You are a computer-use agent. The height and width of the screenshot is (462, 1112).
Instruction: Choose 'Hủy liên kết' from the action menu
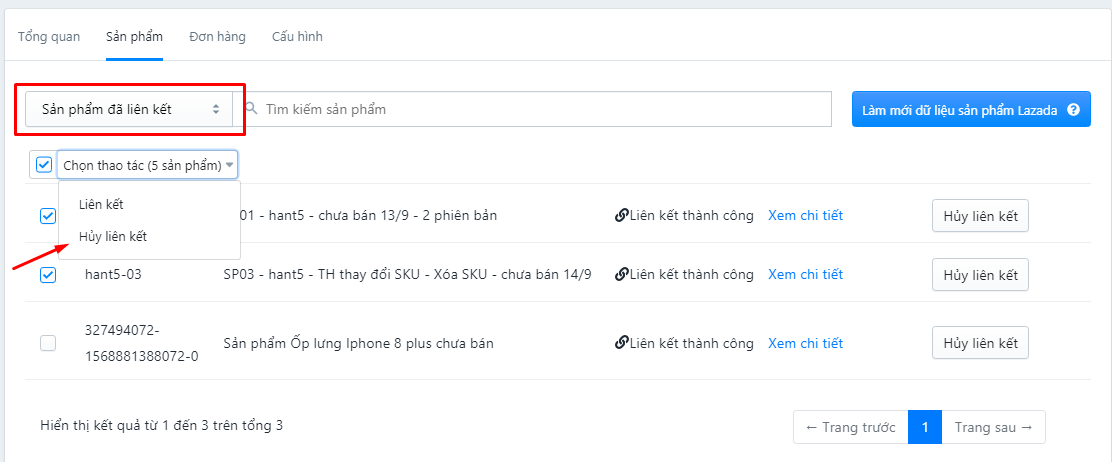tap(113, 237)
